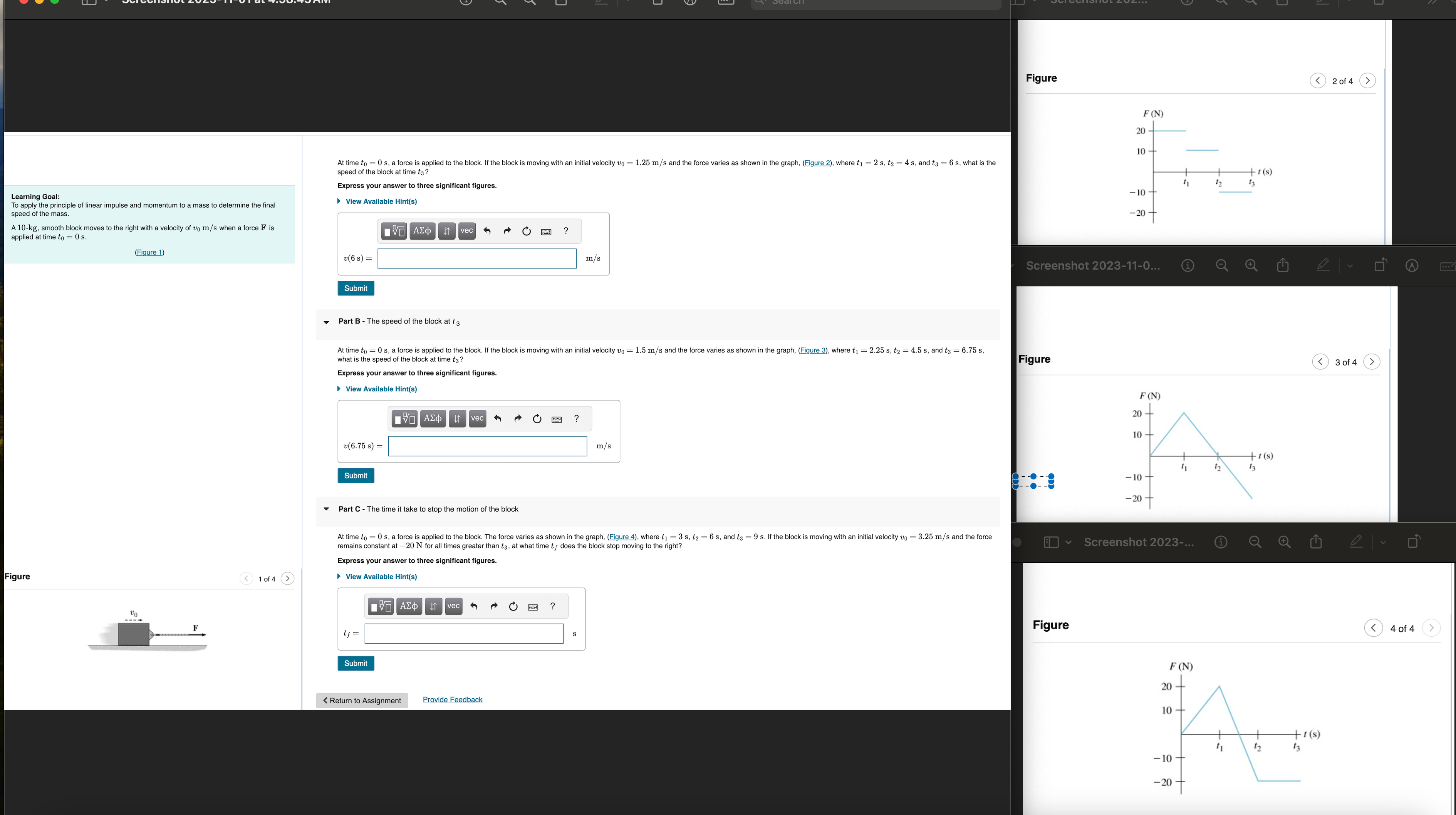Click the share icon in bottom Preview window

click(1315, 542)
